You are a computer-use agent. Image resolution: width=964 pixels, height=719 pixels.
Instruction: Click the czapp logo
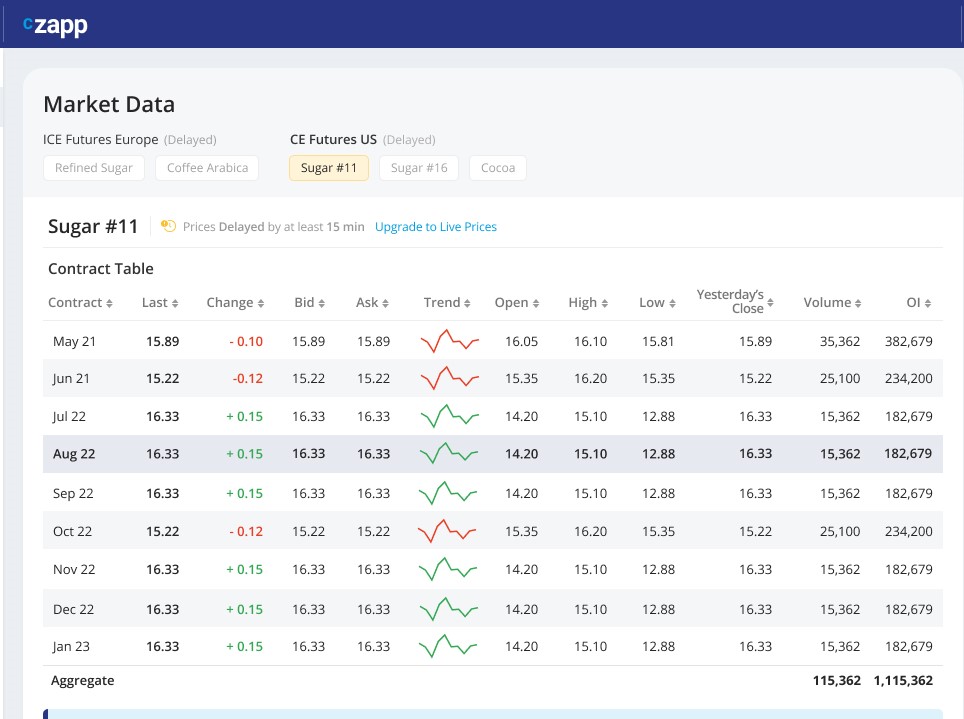click(55, 25)
